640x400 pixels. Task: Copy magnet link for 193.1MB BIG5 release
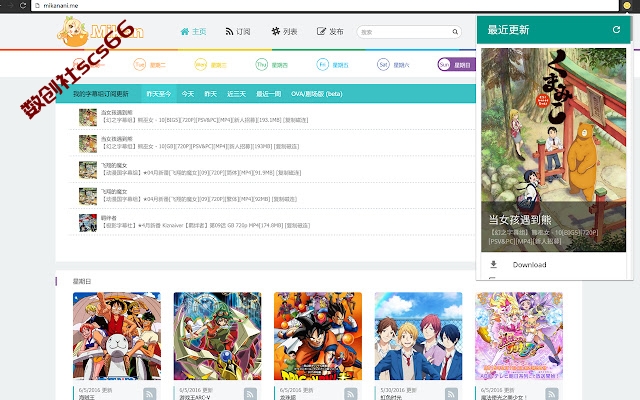(296, 120)
